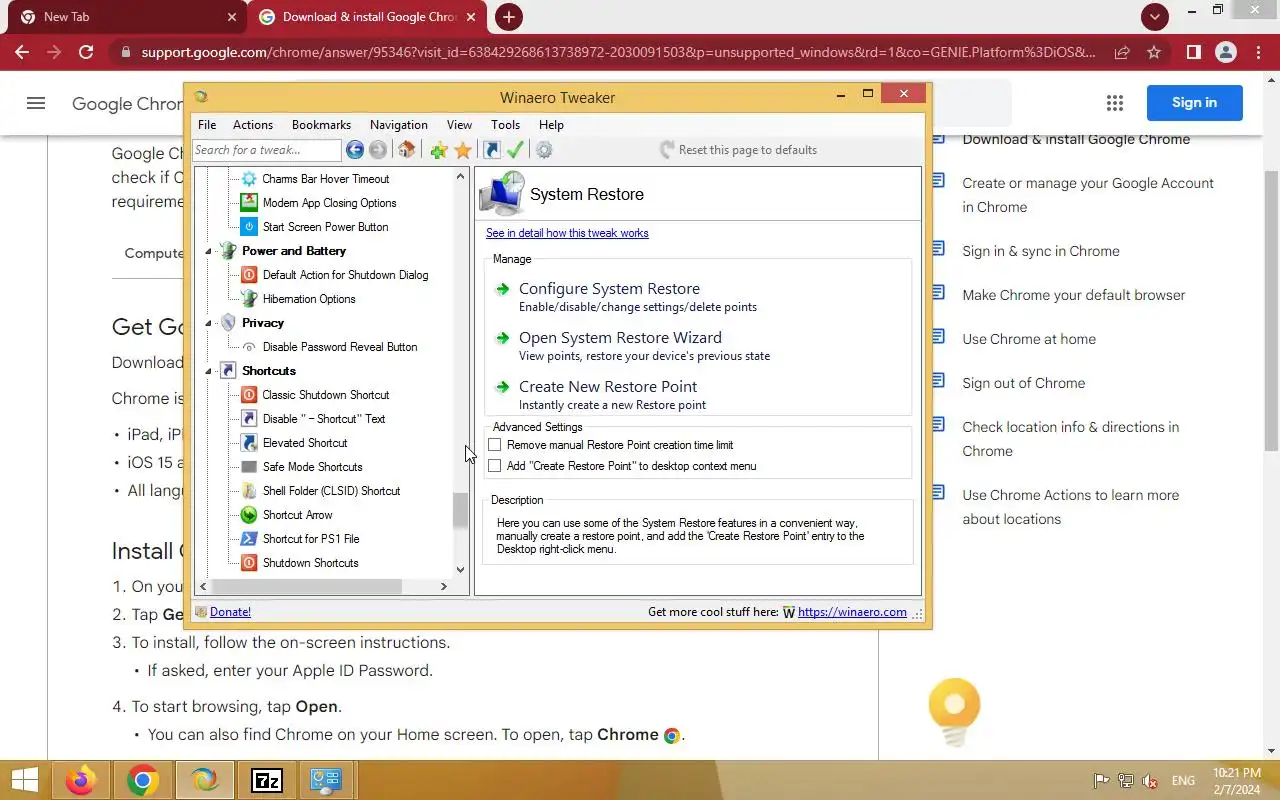The image size is (1280, 800).
Task: Click Open System Restore Wizard
Action: pyautogui.click(x=620, y=338)
